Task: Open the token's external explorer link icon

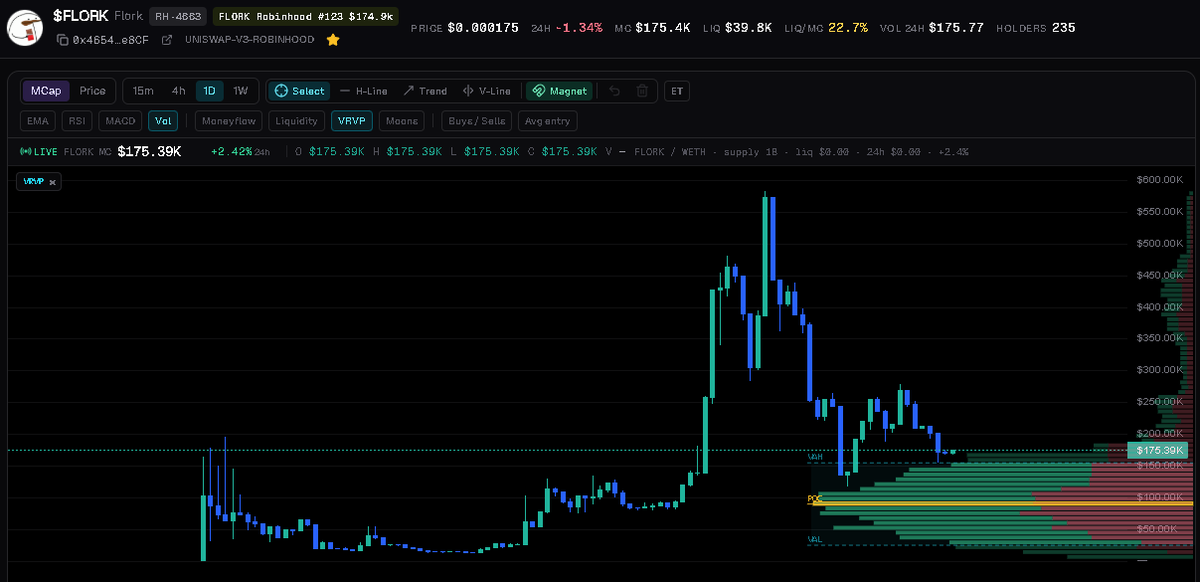Action: pos(166,40)
